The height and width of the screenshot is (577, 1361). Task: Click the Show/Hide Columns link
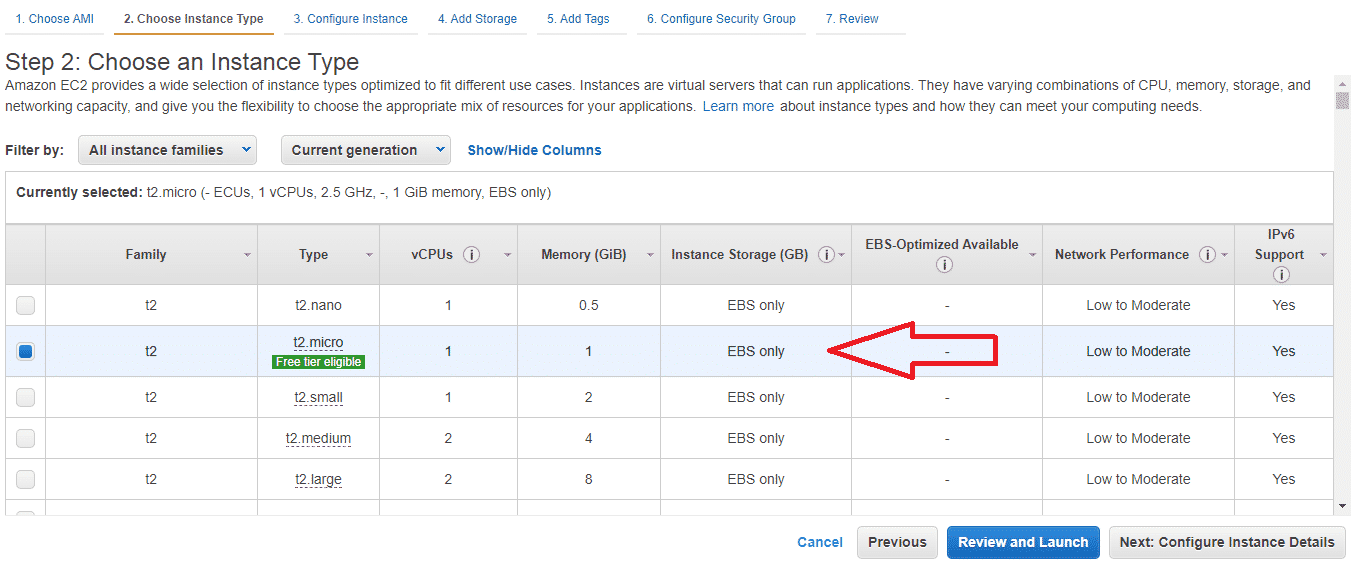[535, 150]
